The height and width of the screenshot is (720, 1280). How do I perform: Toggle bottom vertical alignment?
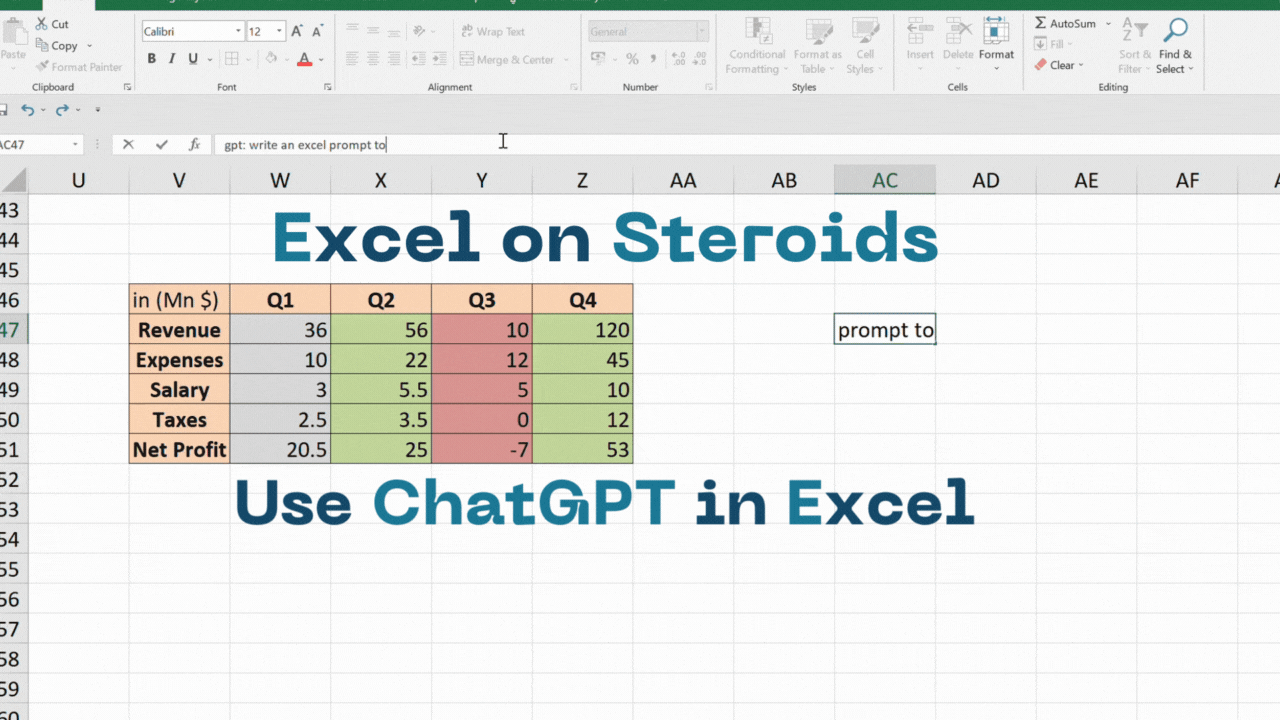393,32
